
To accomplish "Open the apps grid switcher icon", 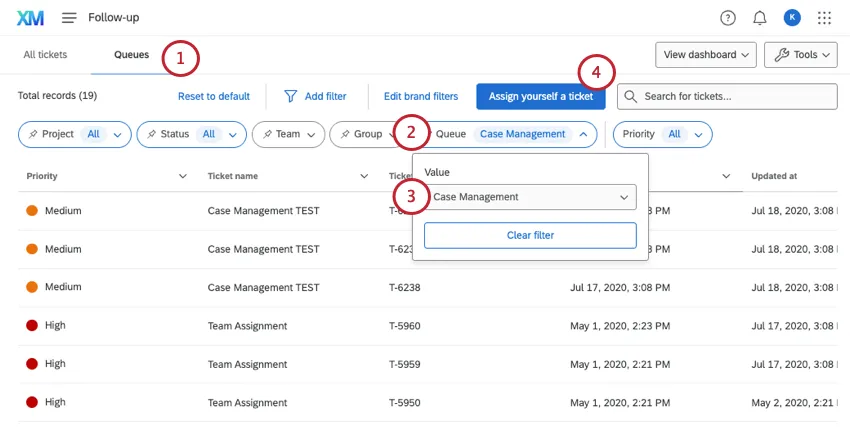I will tap(824, 18).
